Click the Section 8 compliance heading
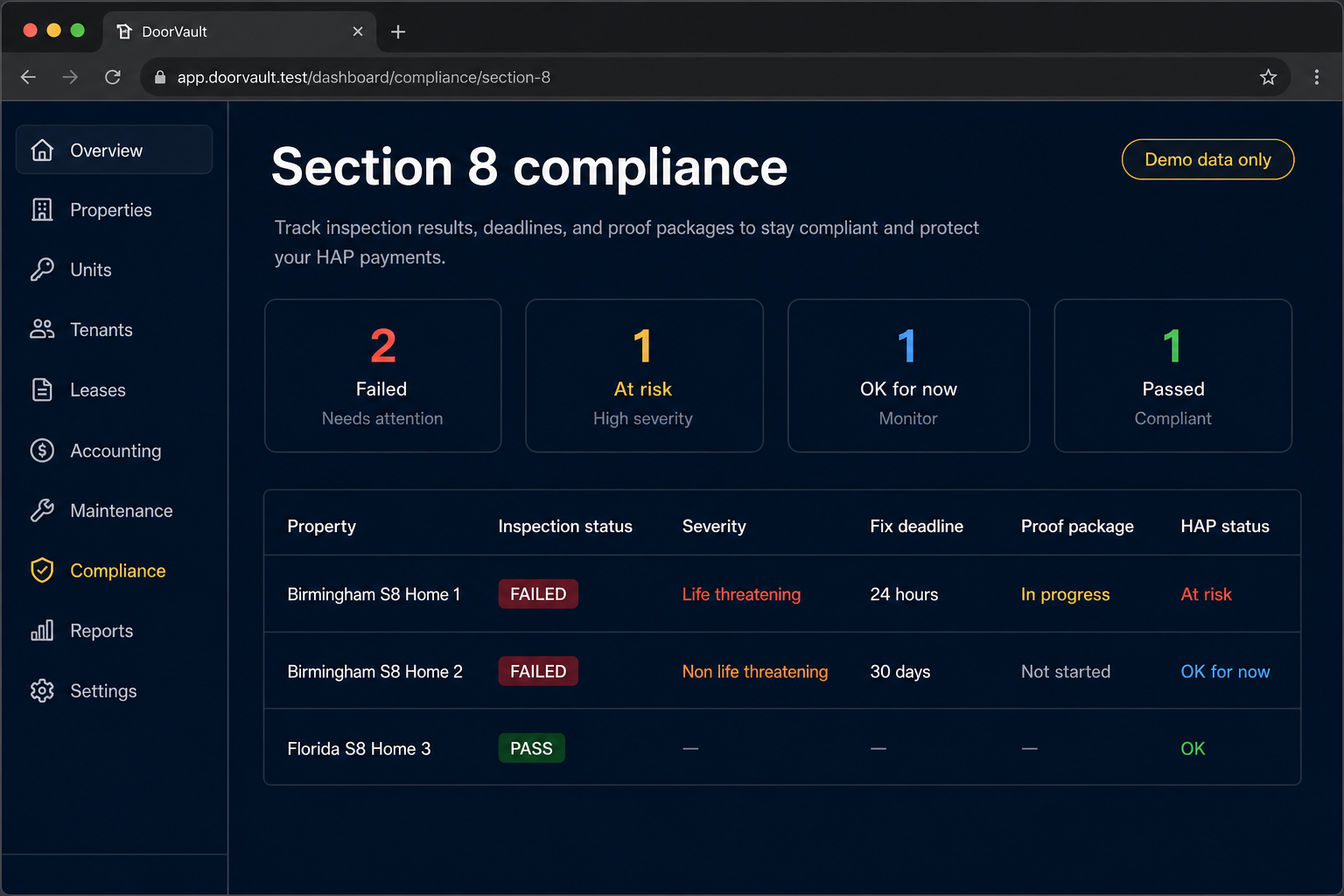 [529, 166]
